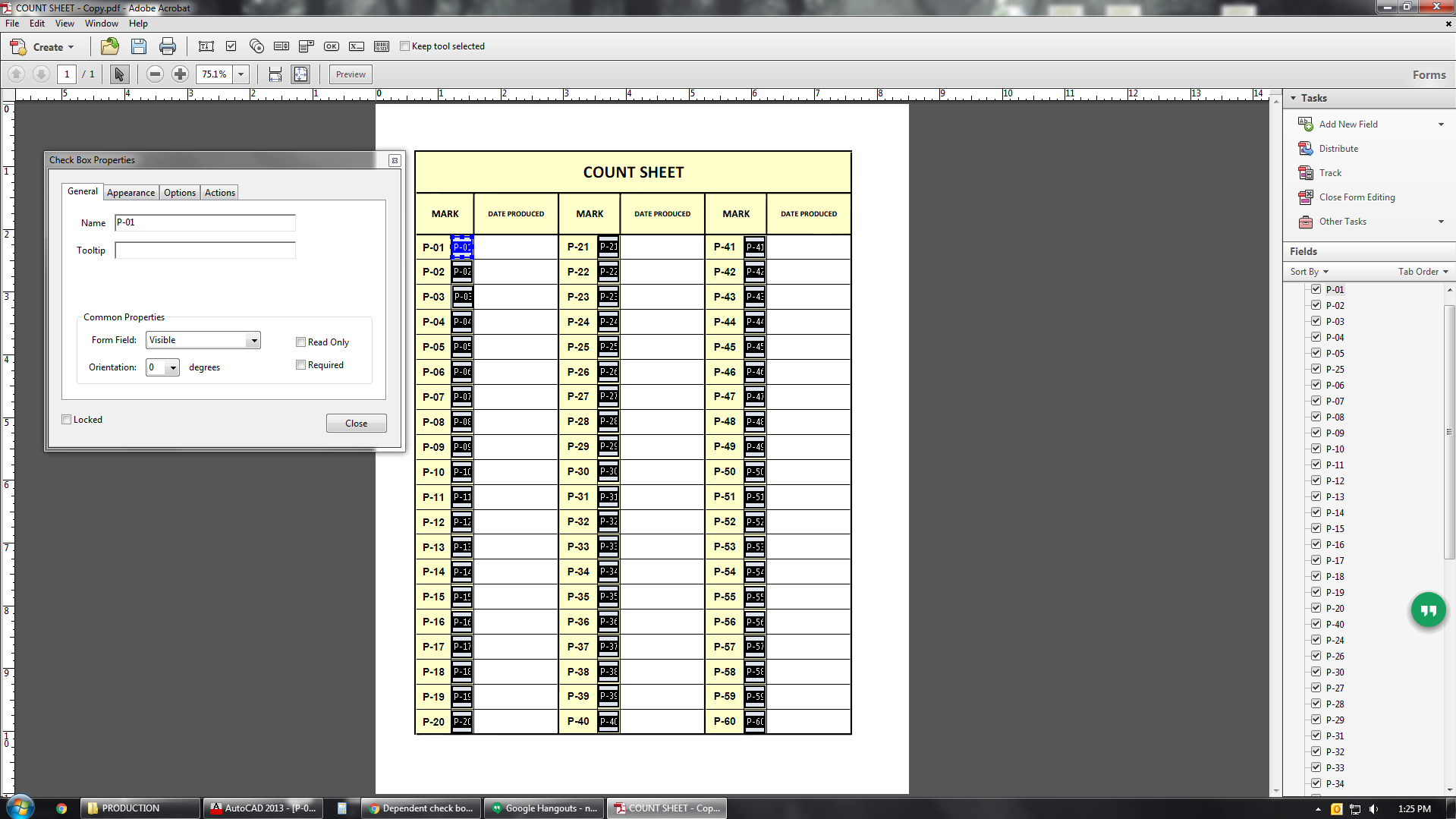Image resolution: width=1456 pixels, height=819 pixels.
Task: Click the Add New Field icon
Action: (x=1306, y=124)
